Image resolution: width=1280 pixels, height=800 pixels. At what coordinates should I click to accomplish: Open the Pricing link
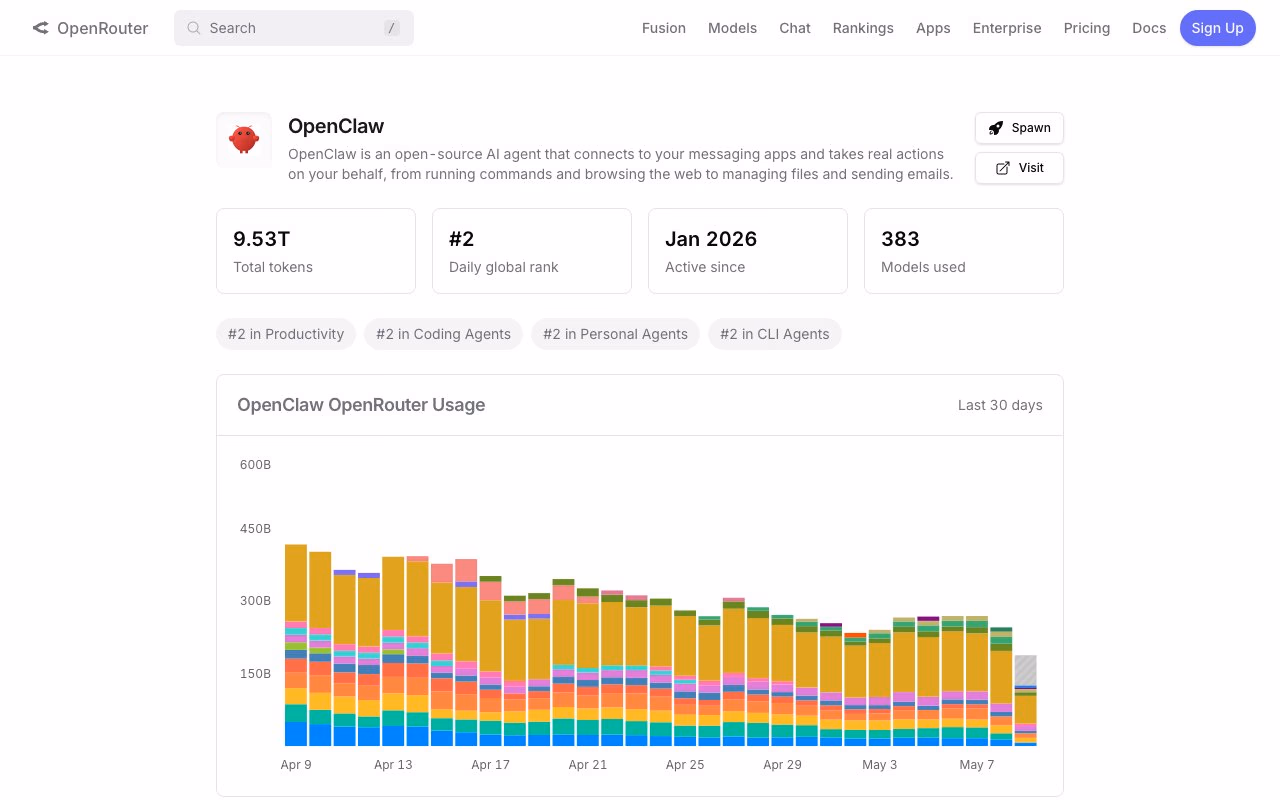pyautogui.click(x=1087, y=28)
